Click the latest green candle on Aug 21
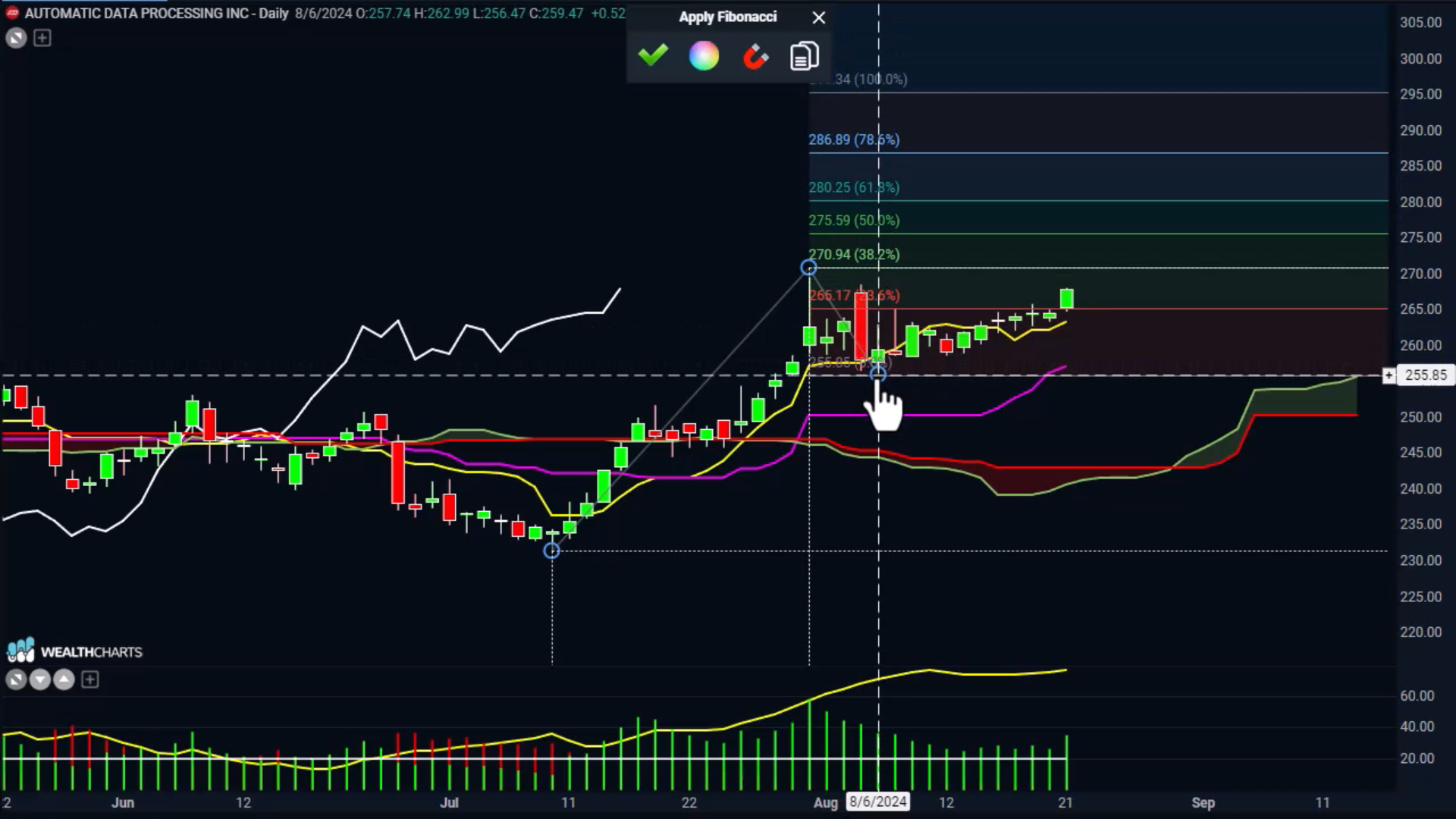This screenshot has height=819, width=1456. 1066,298
